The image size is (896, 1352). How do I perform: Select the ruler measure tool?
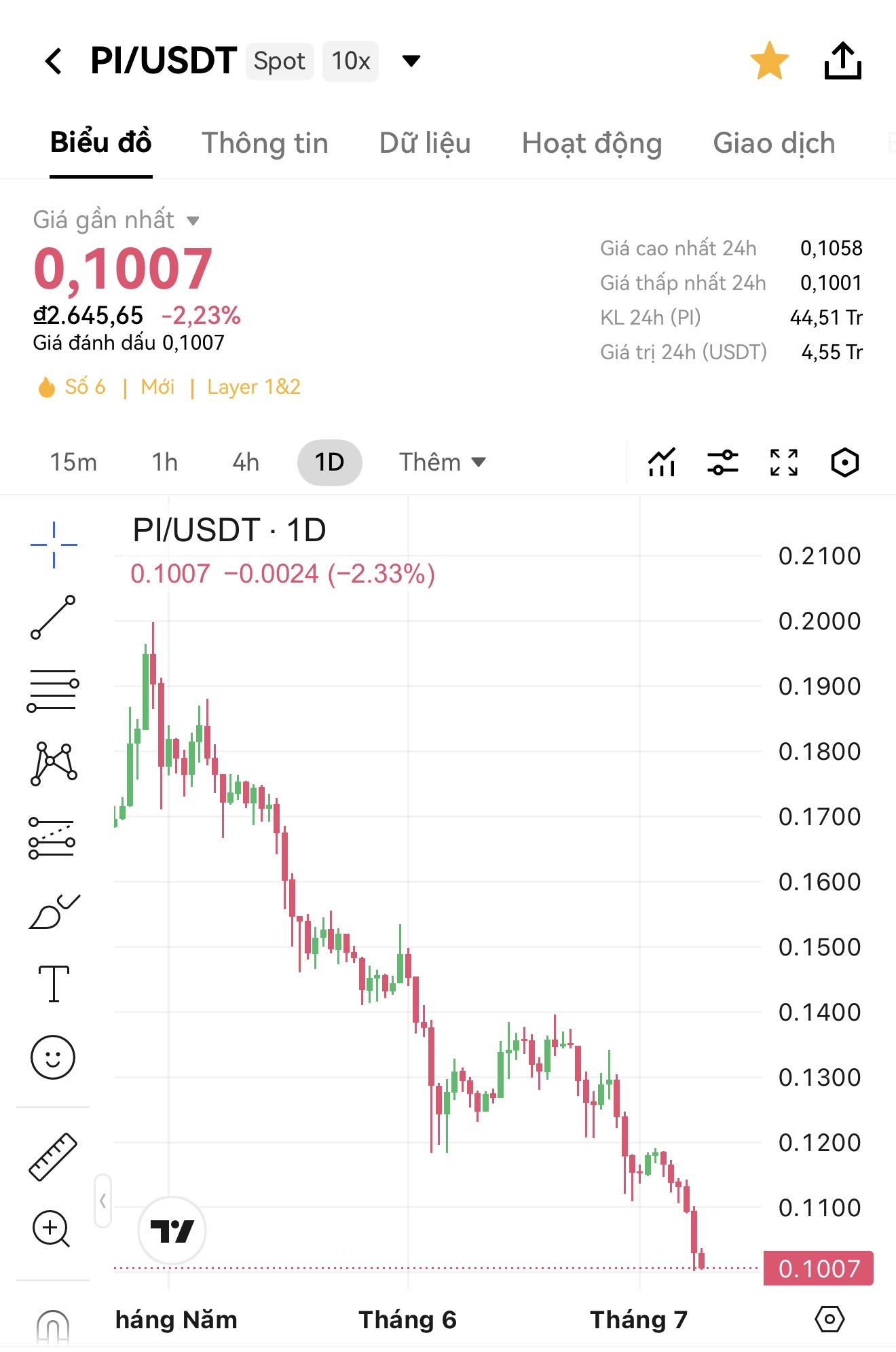(x=53, y=1156)
